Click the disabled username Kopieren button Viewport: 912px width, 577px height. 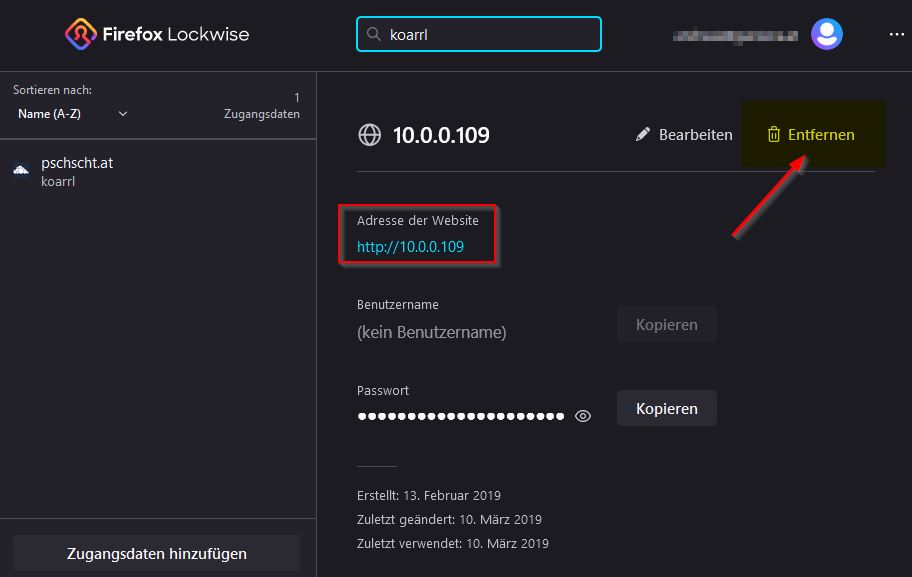click(x=666, y=324)
